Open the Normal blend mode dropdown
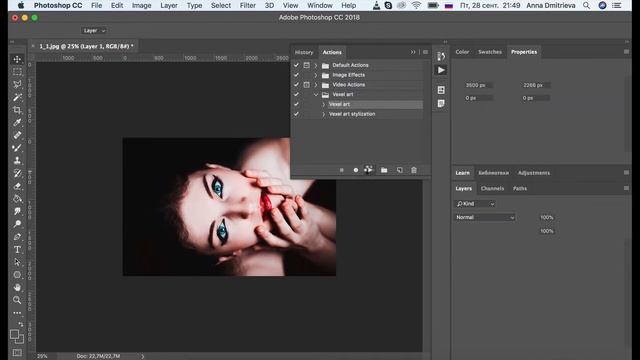This screenshot has height=360, width=640. 485,217
